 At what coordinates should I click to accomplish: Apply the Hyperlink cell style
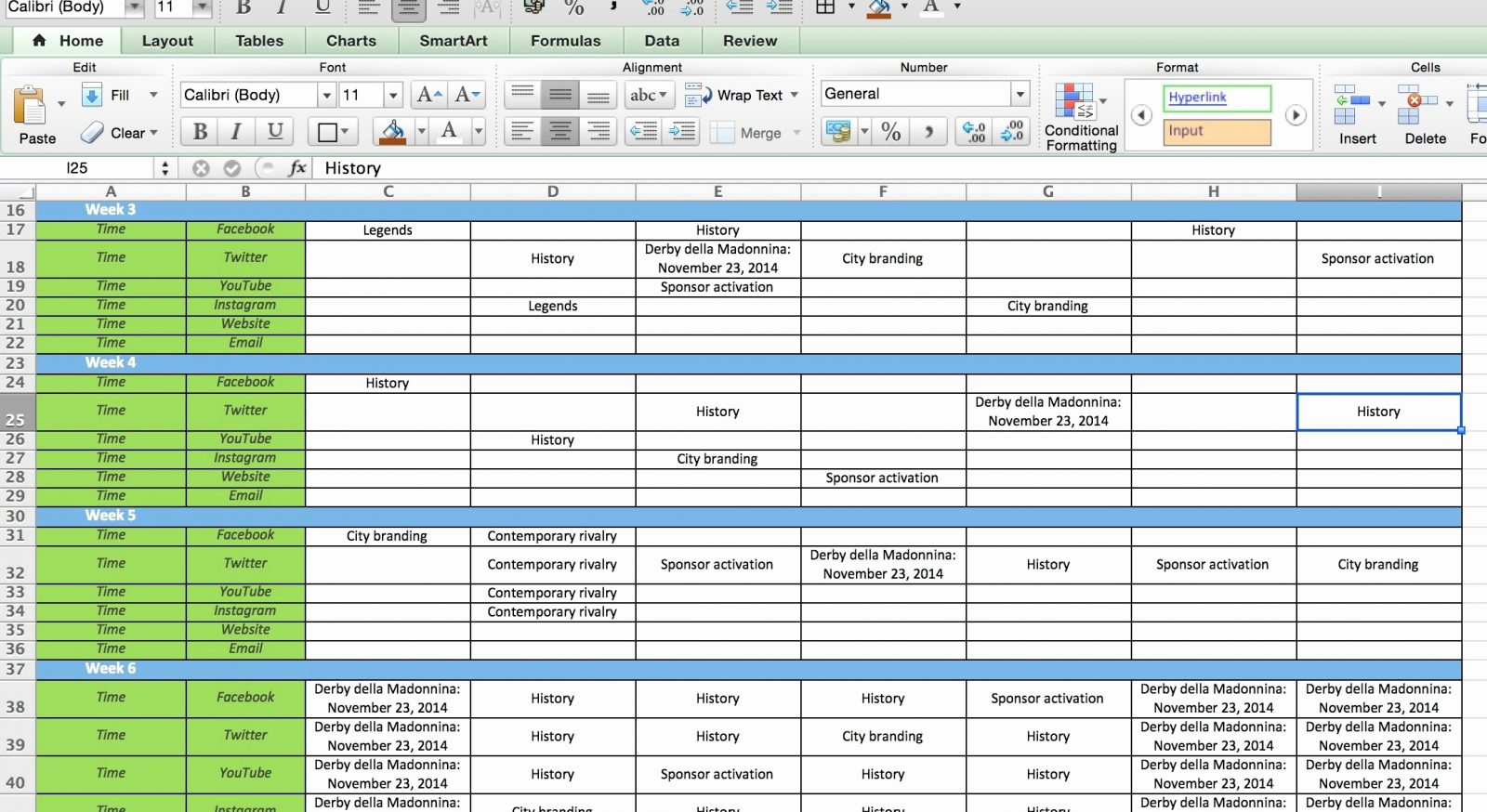[x=1217, y=98]
